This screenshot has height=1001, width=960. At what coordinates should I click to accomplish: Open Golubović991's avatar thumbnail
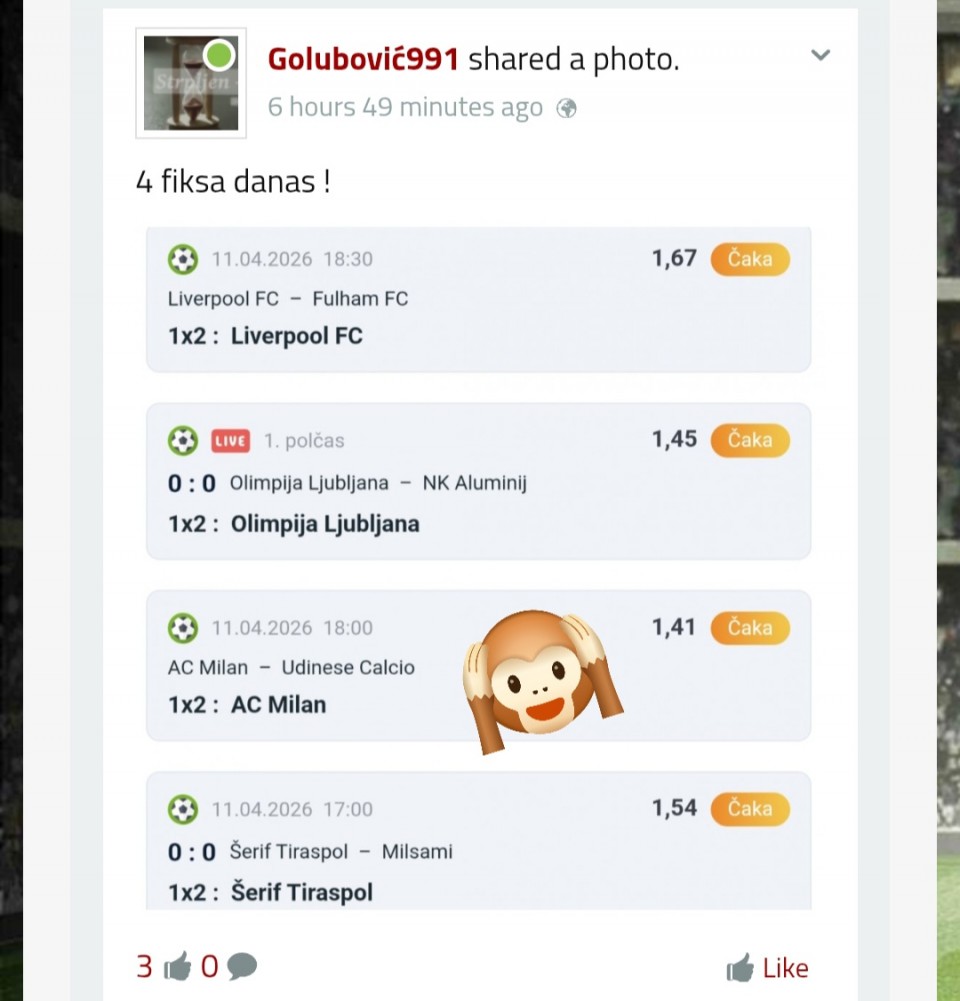[191, 83]
